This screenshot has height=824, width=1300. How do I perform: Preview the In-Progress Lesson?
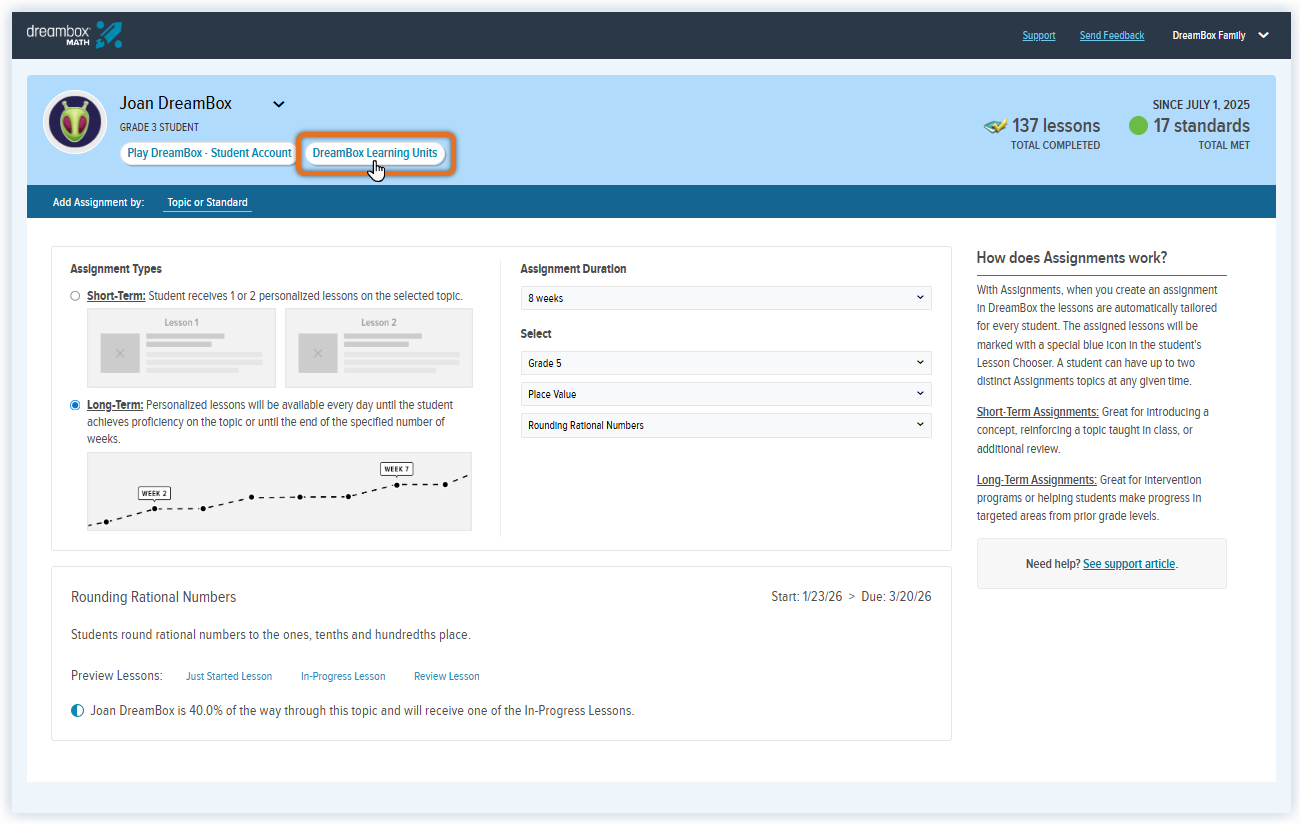(343, 676)
